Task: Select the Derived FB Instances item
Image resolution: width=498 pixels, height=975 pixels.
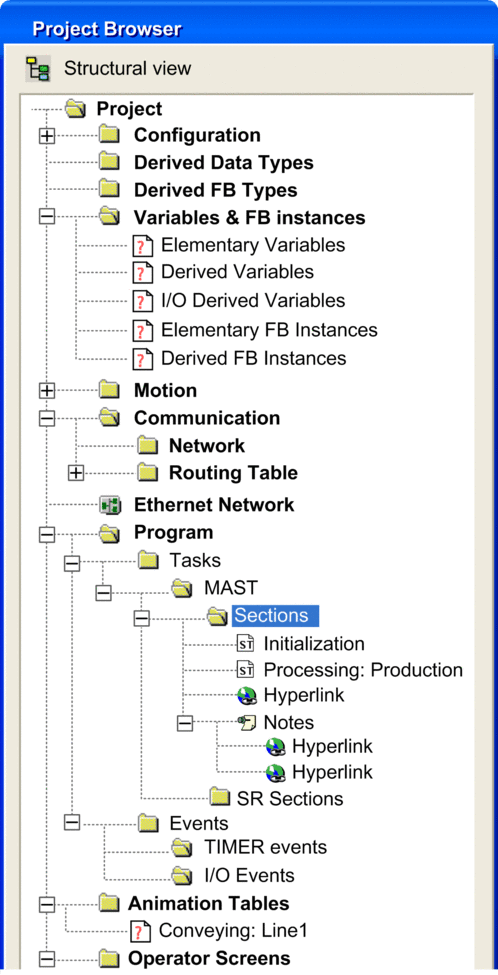Action: point(254,358)
